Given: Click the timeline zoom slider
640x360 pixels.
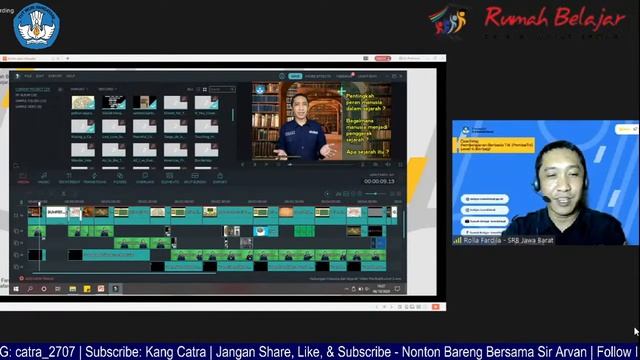Looking at the screenshot, I should [x=376, y=193].
